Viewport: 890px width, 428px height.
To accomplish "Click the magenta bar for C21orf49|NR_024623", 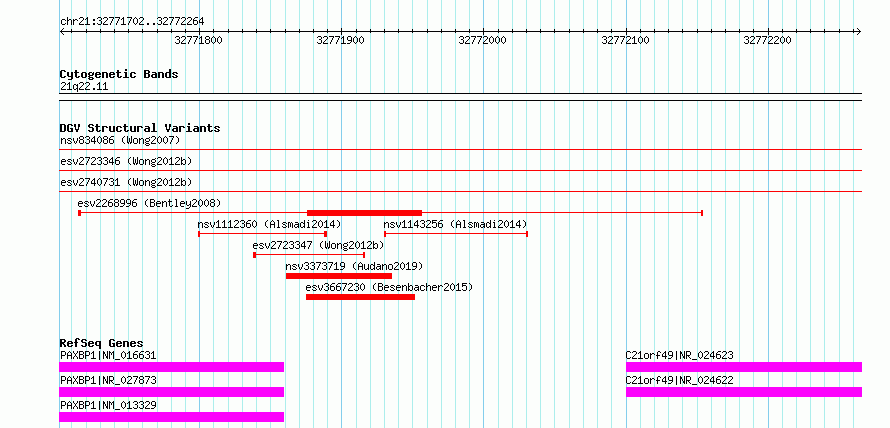I will (744, 367).
